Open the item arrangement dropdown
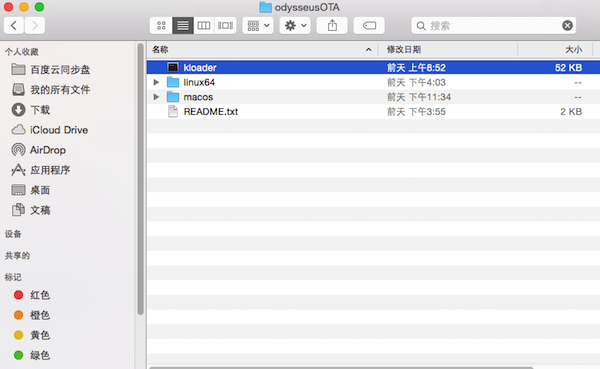The height and width of the screenshot is (369, 600). pyautogui.click(x=258, y=26)
